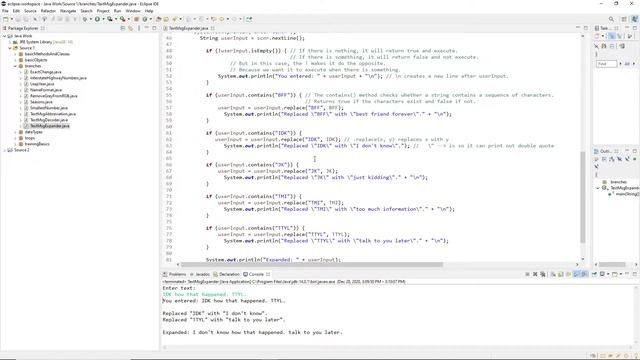
Task: Expand the Source 2 project node
Action: click(x=4, y=150)
